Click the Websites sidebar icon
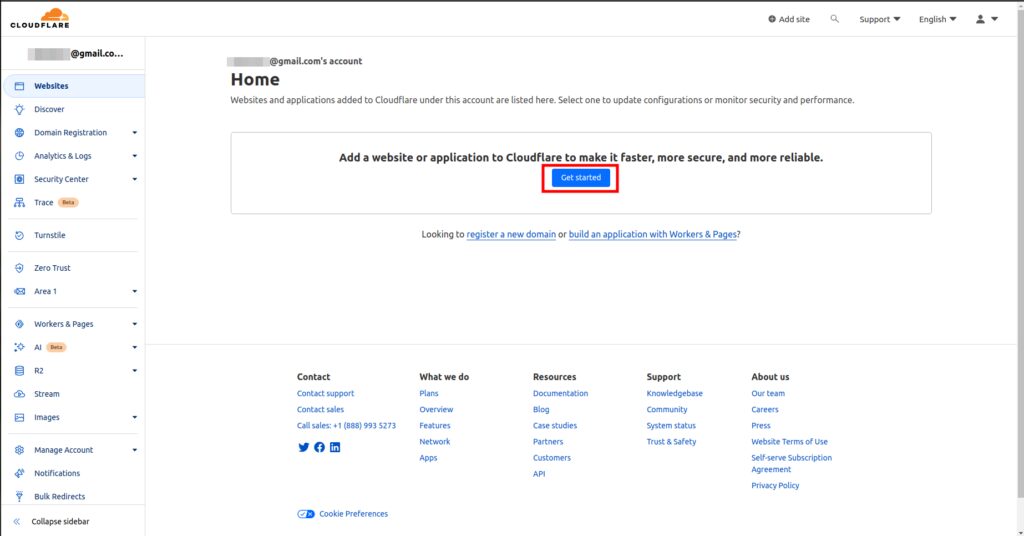Screen dimensions: 1024x536 point(20,86)
